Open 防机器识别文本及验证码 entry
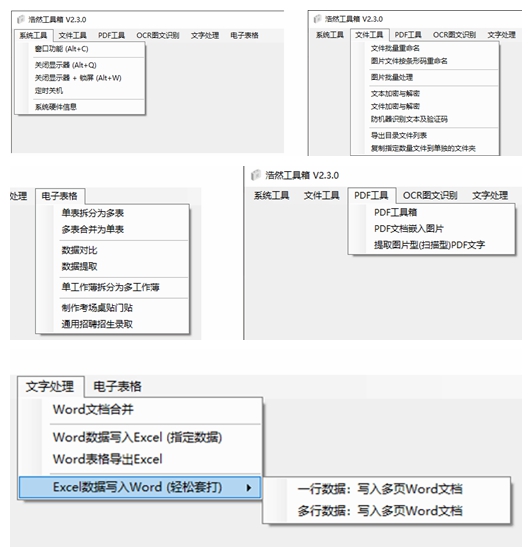This screenshot has height=558, width=532. coord(409,119)
